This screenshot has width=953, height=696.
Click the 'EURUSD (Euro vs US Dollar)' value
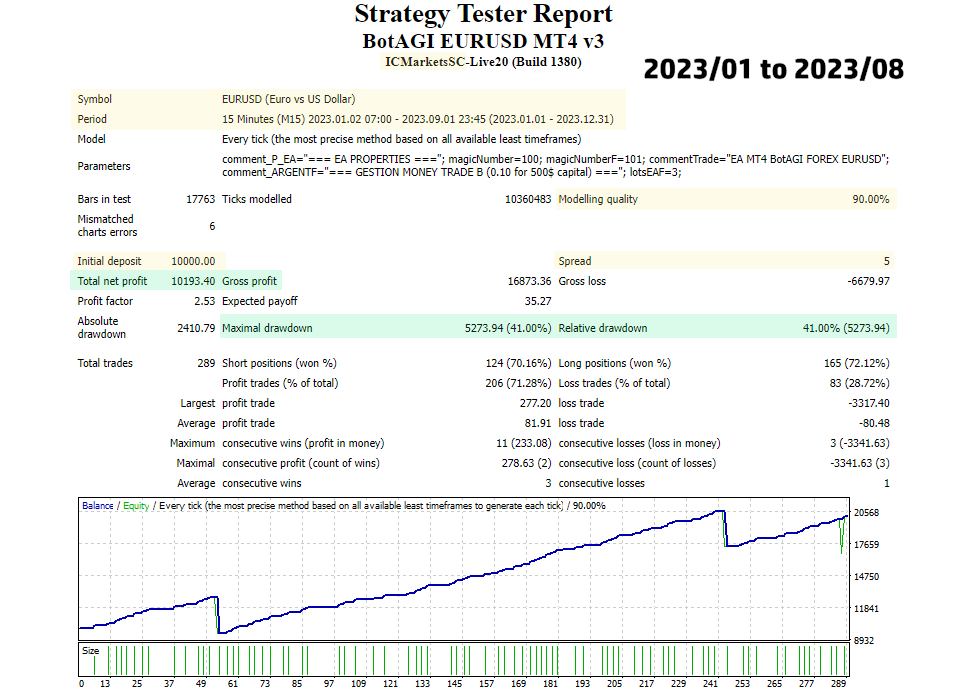[x=289, y=99]
